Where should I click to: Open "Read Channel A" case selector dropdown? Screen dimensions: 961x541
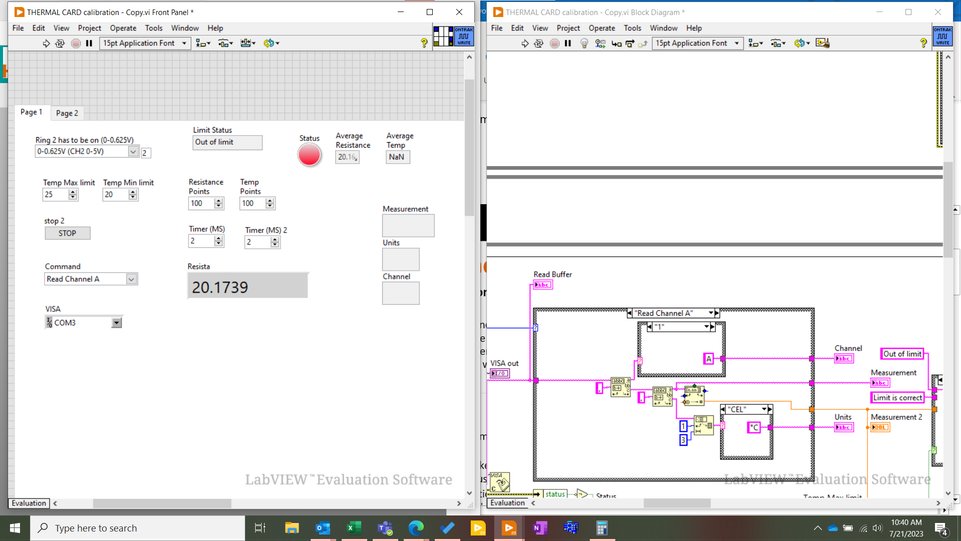[711, 313]
